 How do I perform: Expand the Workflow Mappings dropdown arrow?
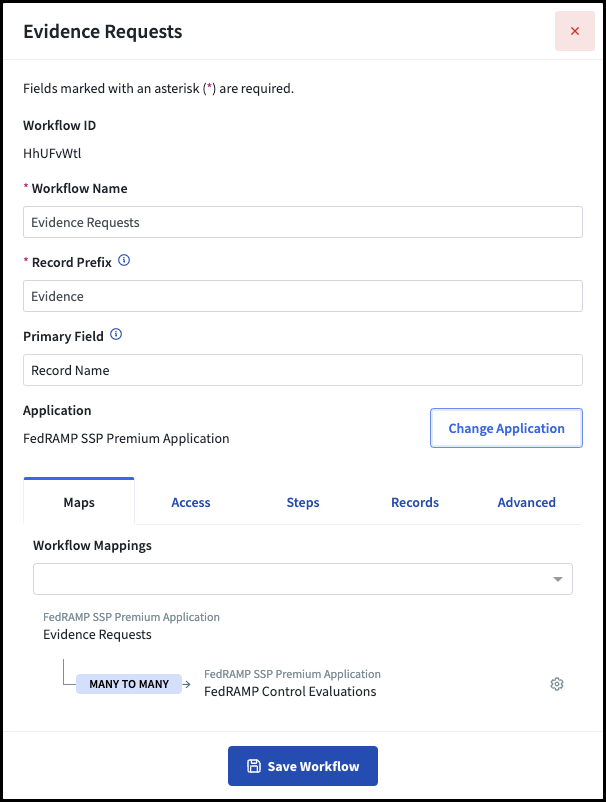558,579
